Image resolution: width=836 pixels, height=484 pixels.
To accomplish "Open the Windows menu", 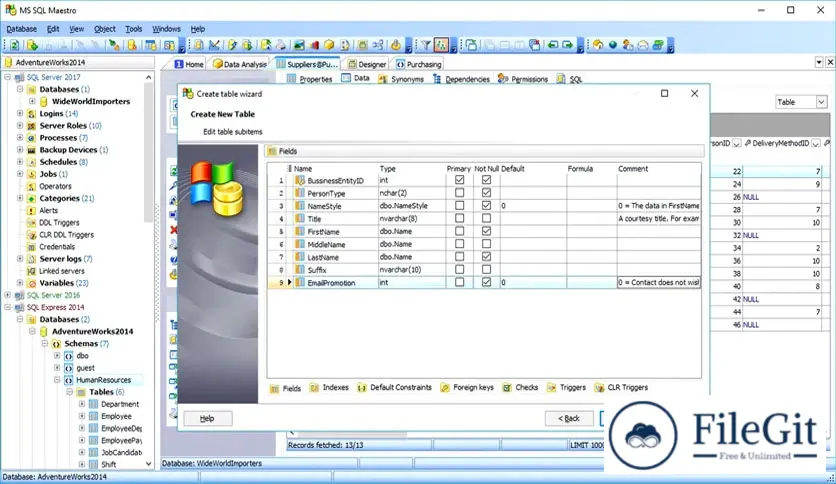I will [x=166, y=29].
